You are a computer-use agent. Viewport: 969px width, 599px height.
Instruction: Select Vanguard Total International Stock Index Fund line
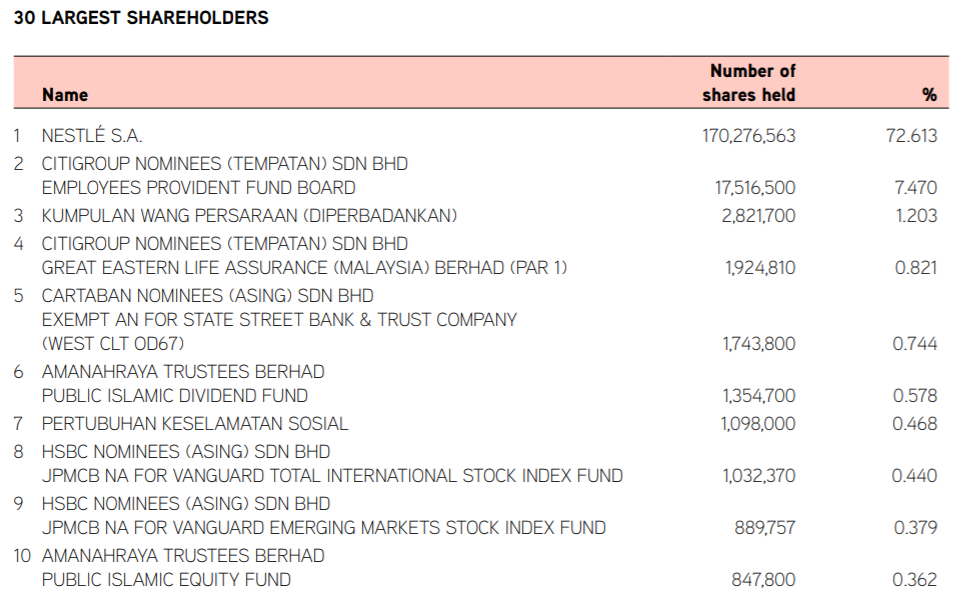click(332, 475)
